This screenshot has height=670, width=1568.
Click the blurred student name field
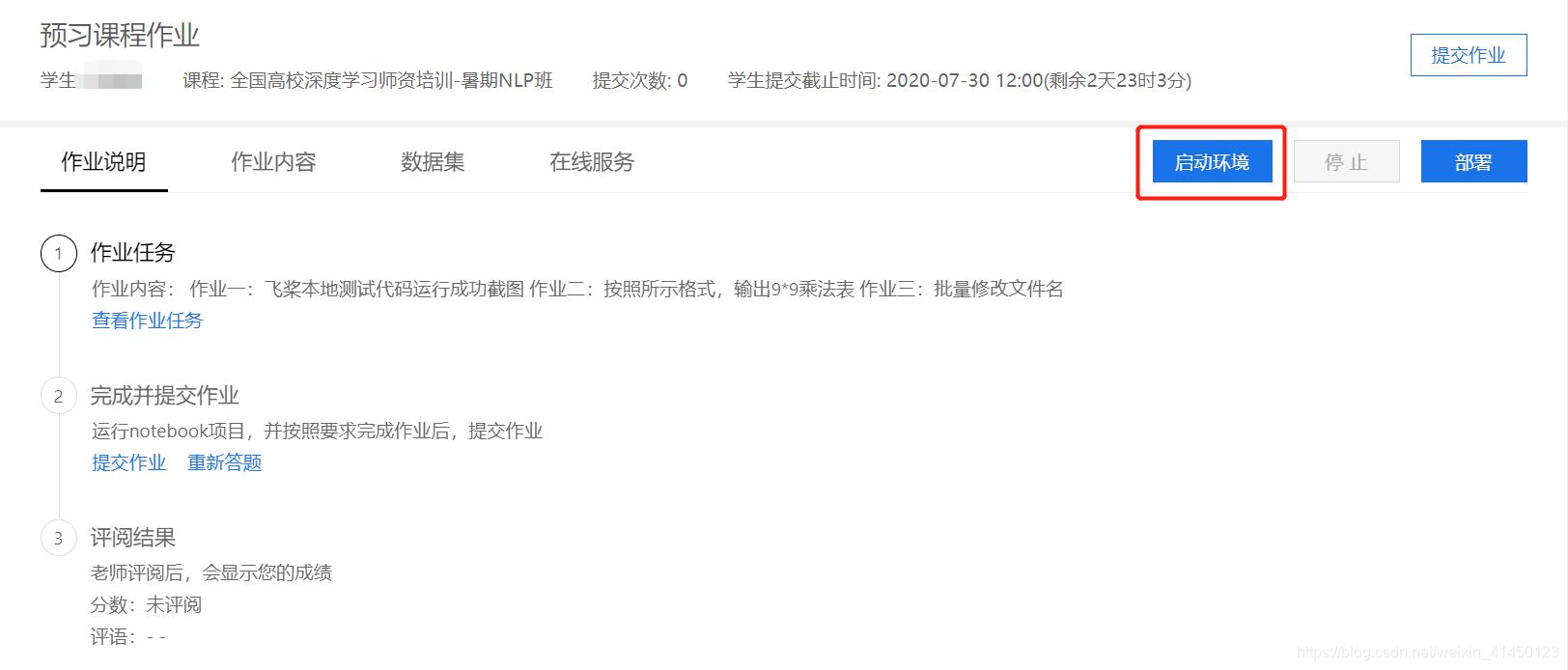click(112, 75)
